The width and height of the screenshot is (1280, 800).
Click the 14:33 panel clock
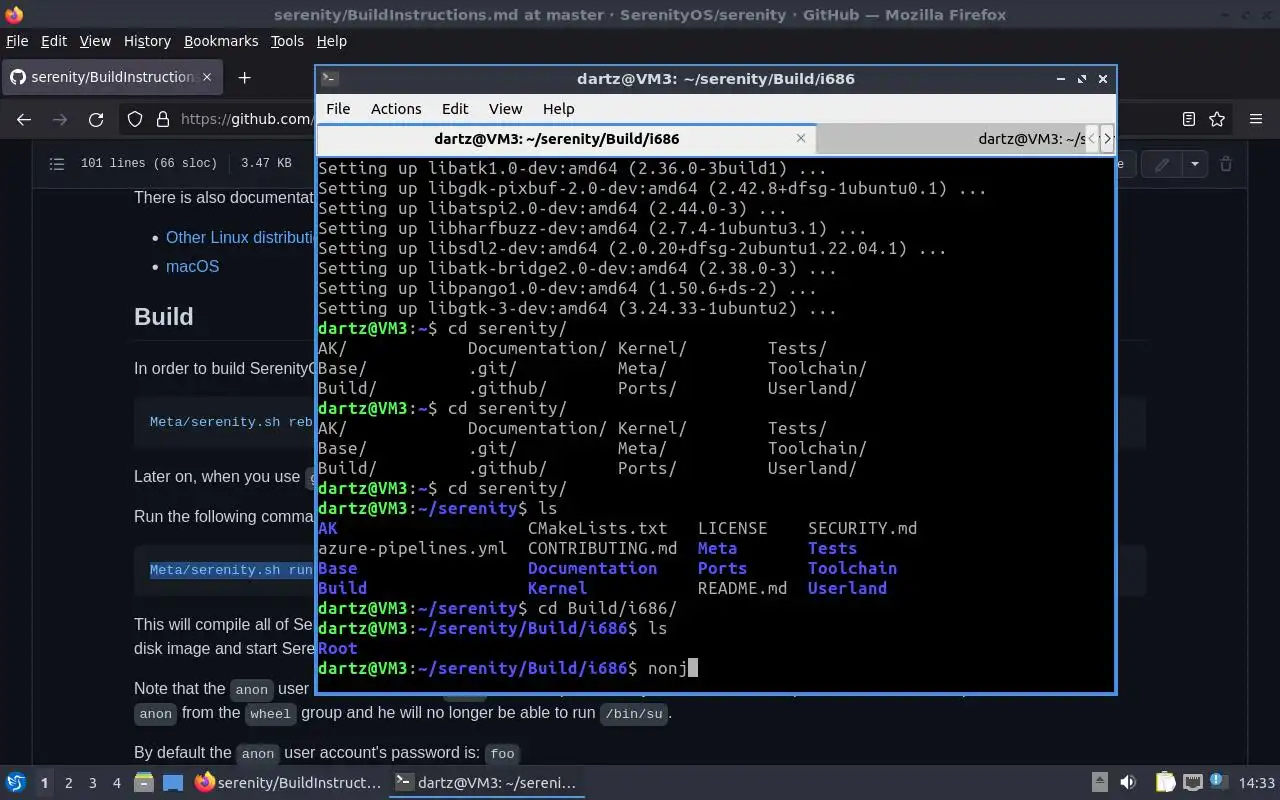click(x=1257, y=782)
